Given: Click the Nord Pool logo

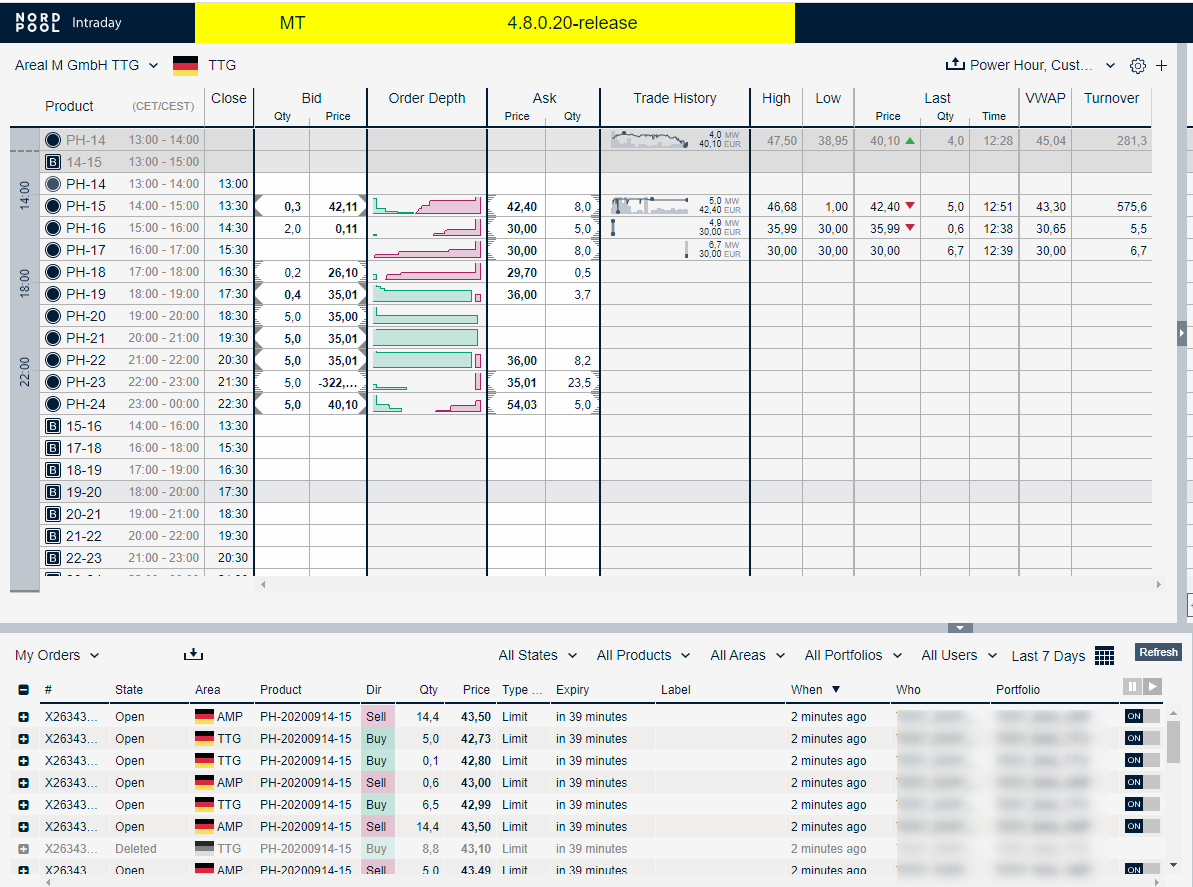Looking at the screenshot, I should tap(36, 20).
